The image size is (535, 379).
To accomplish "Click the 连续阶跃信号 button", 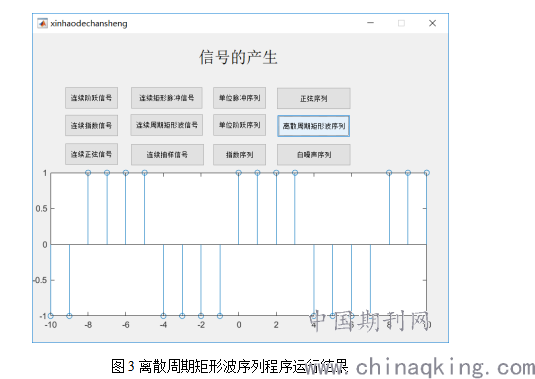I will pyautogui.click(x=91, y=98).
